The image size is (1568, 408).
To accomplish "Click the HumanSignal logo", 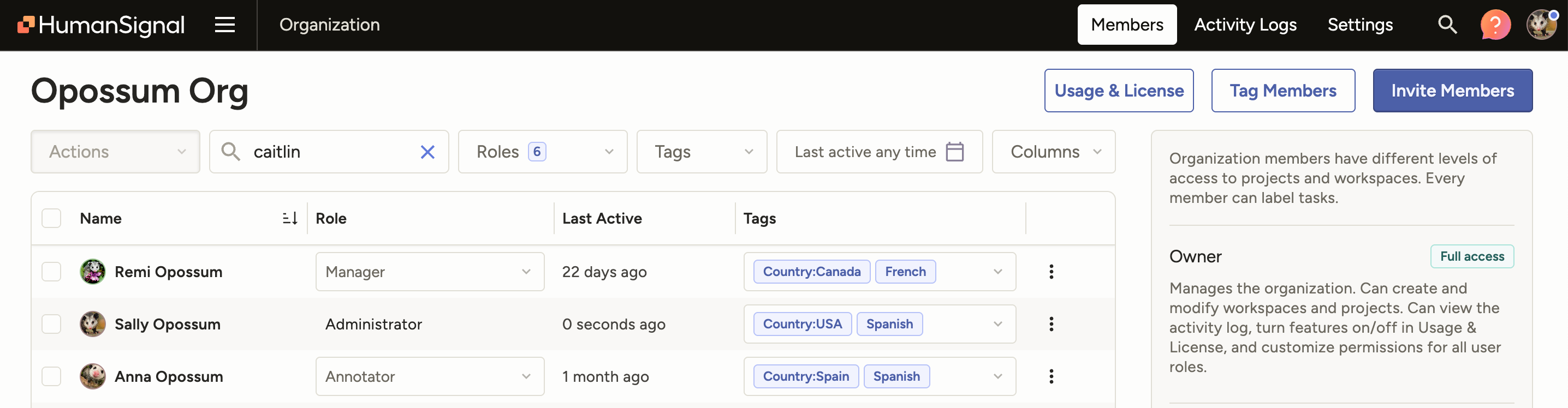I will [x=101, y=25].
